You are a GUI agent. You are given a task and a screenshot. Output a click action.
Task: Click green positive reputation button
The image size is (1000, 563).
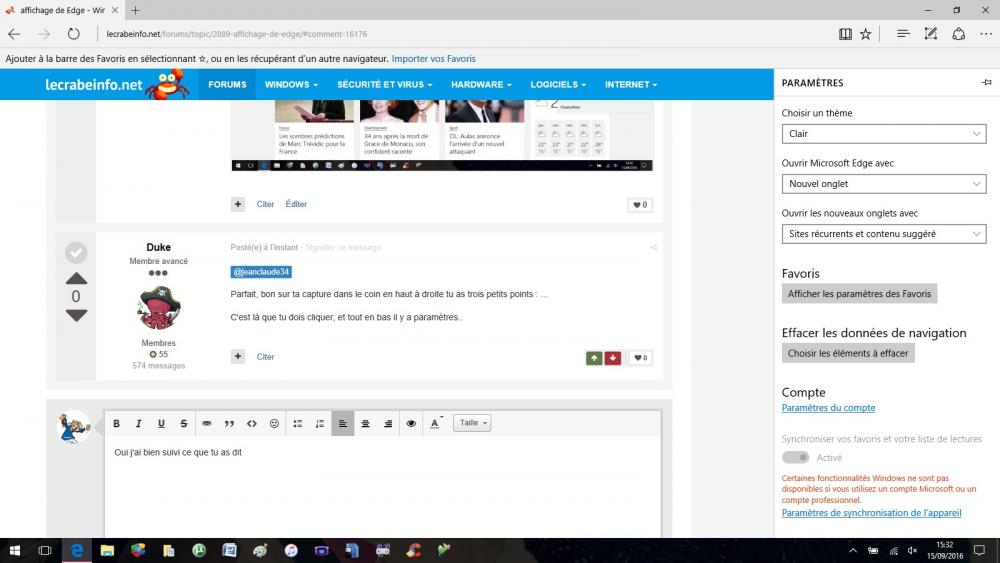point(594,358)
